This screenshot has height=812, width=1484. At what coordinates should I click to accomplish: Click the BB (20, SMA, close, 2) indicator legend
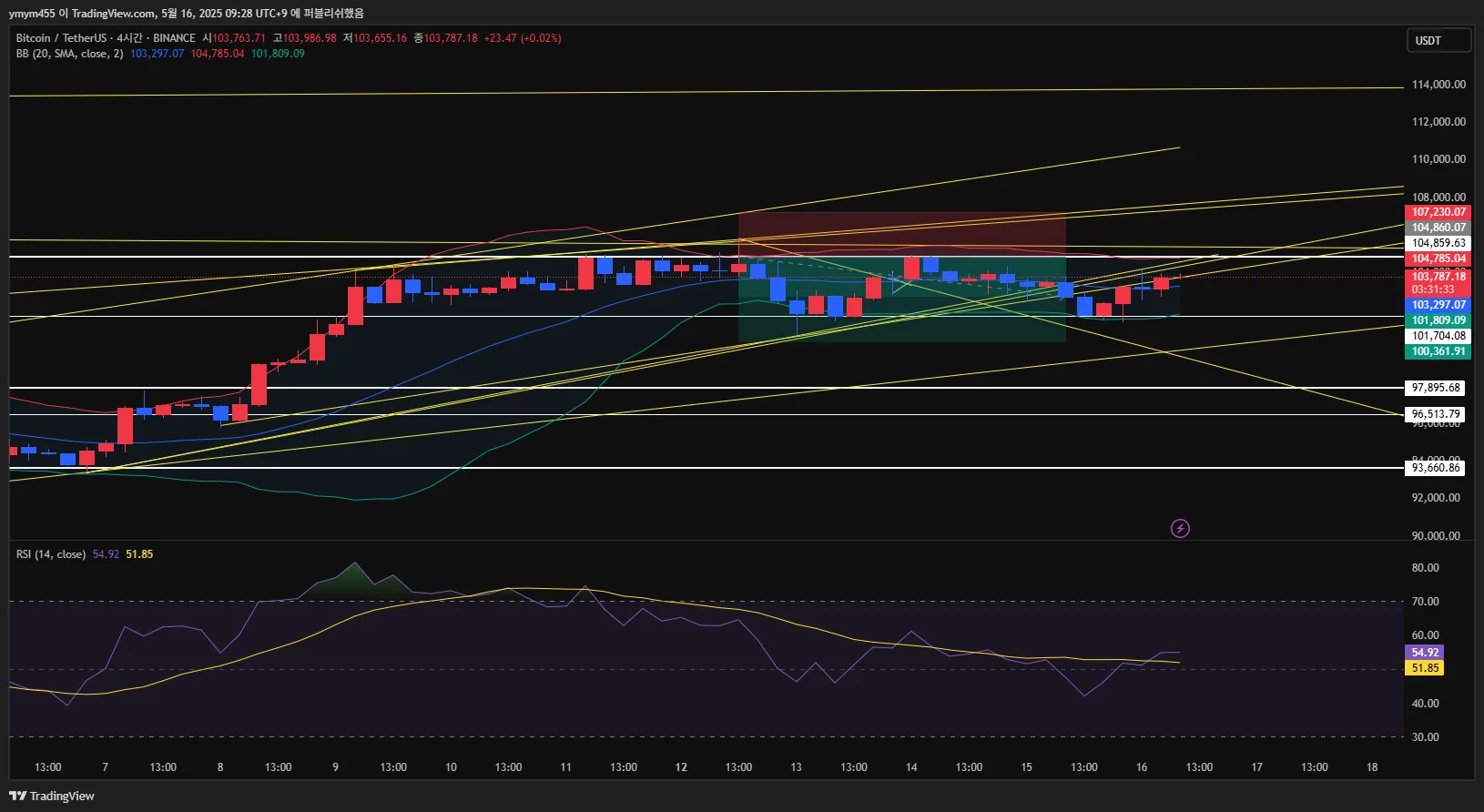click(x=69, y=54)
